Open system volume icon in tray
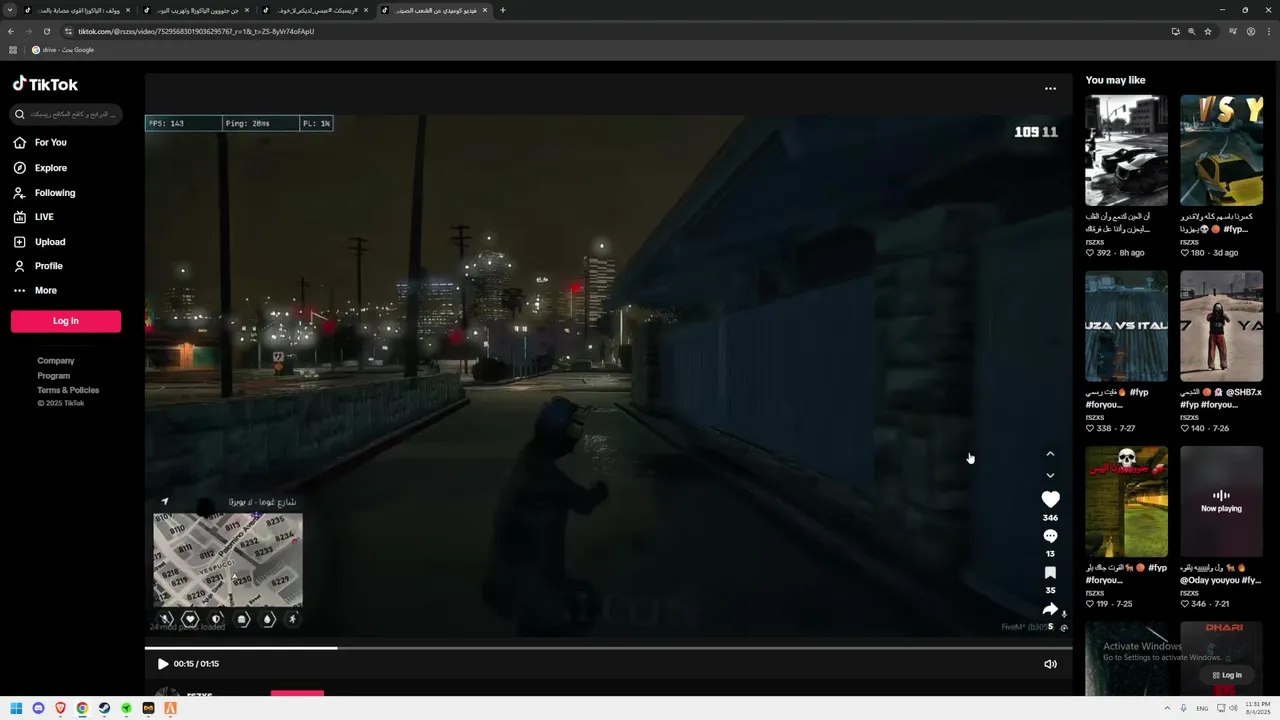This screenshot has width=1280, height=720. [x=1233, y=708]
